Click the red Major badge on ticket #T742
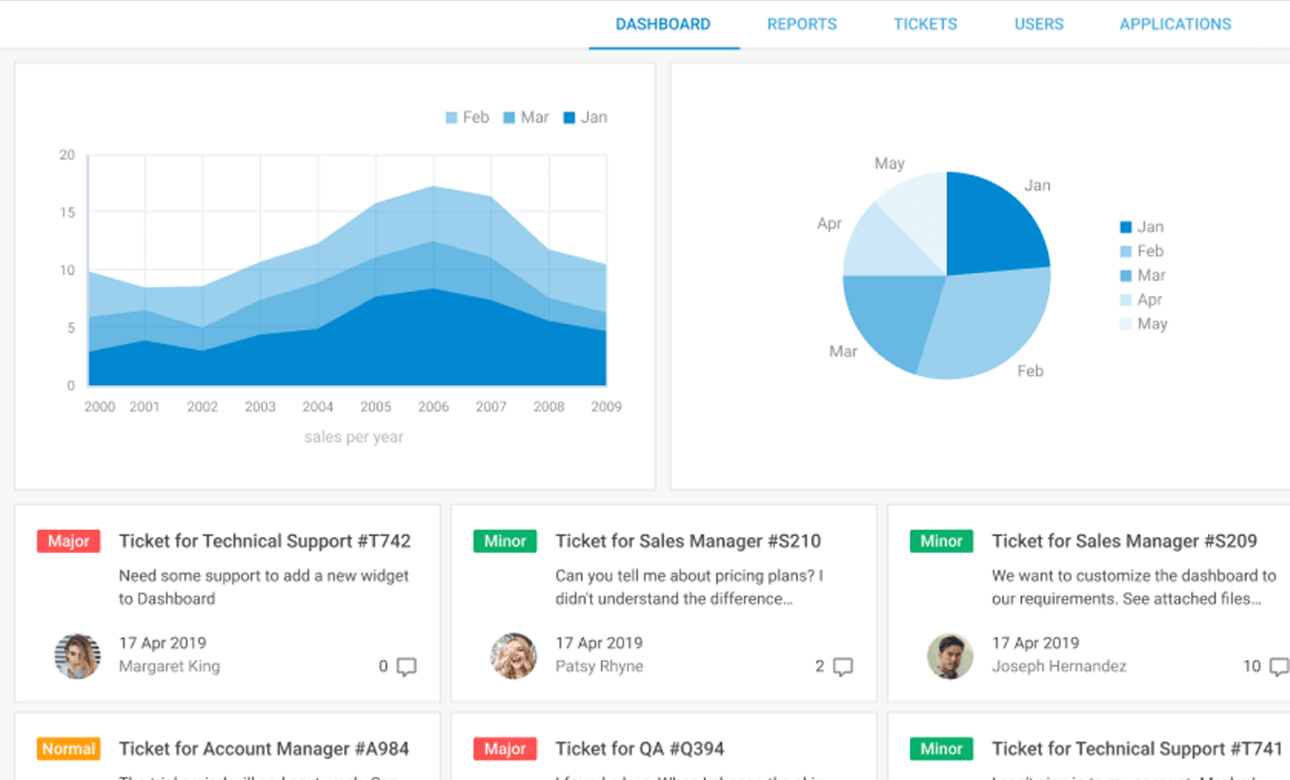 point(69,541)
